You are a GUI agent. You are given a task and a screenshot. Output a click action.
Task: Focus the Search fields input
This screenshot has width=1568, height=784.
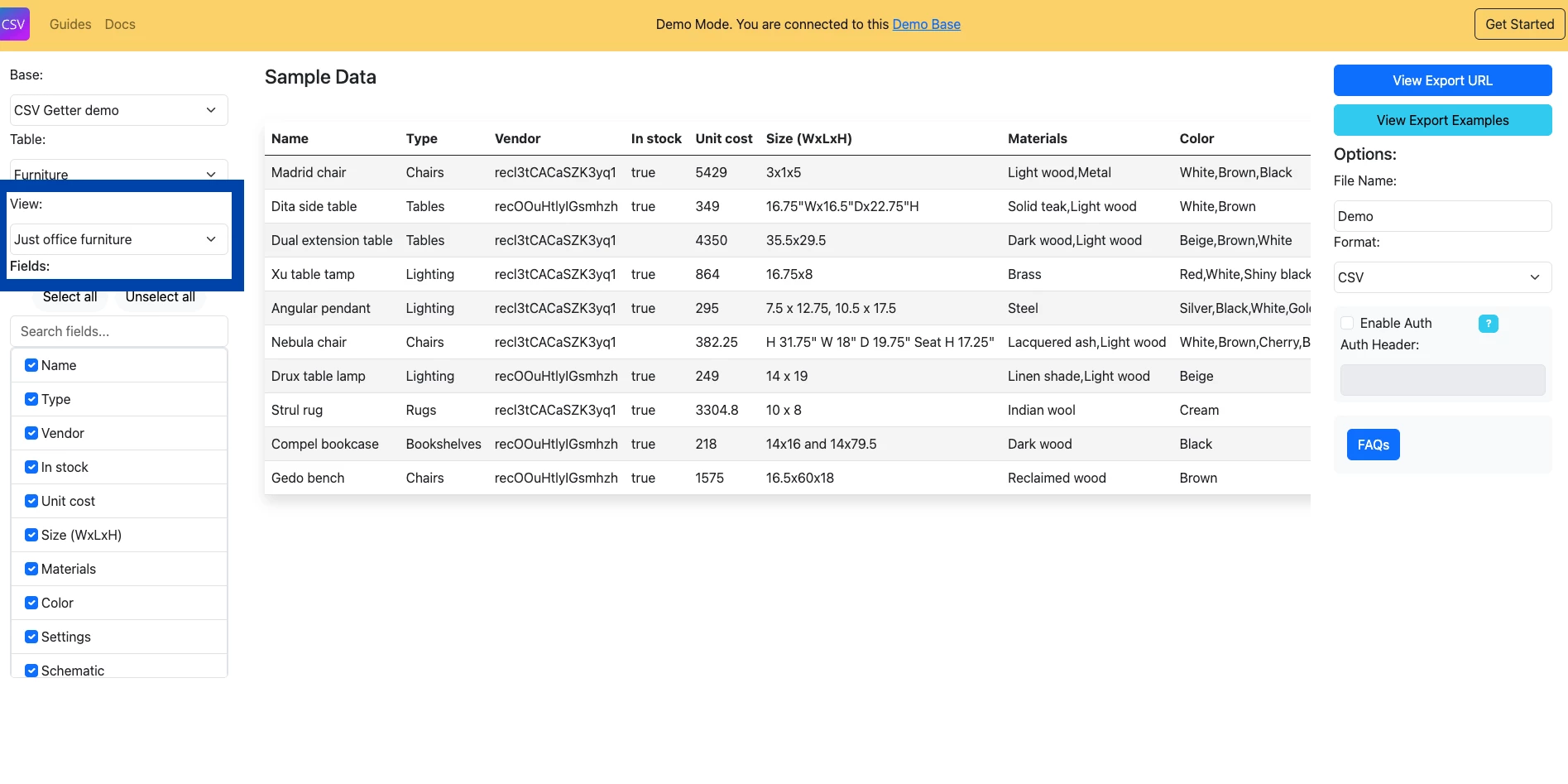(x=119, y=331)
